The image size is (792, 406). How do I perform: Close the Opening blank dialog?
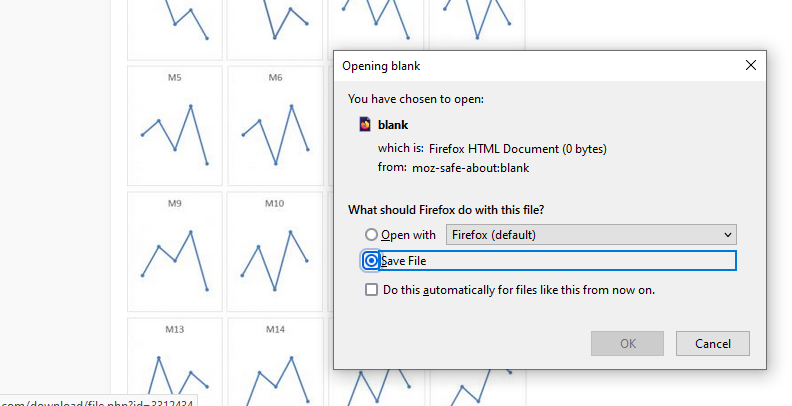coord(751,65)
